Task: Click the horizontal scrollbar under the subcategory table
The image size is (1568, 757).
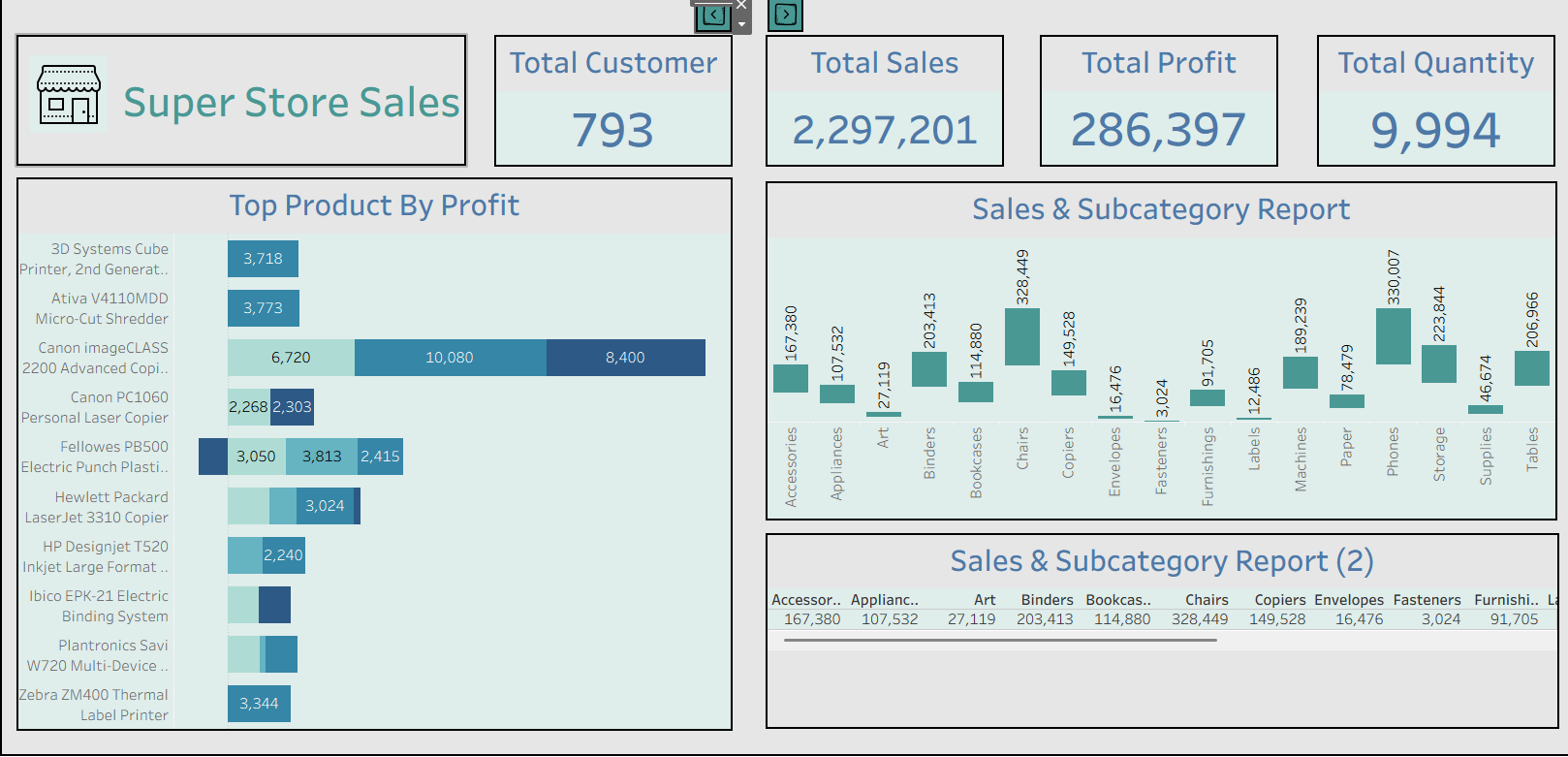Action: click(x=1000, y=640)
